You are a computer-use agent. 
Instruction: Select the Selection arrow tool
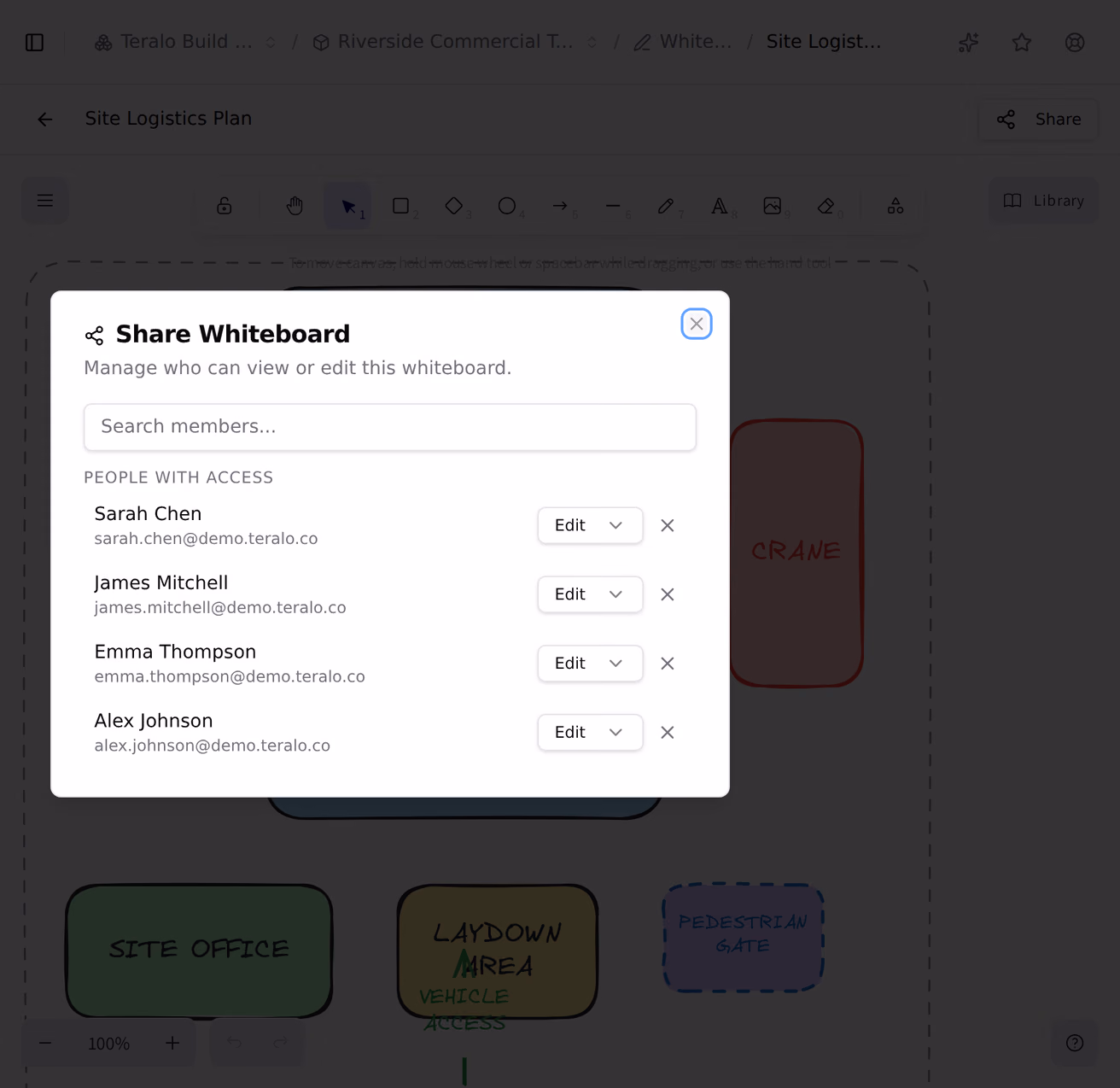click(348, 207)
